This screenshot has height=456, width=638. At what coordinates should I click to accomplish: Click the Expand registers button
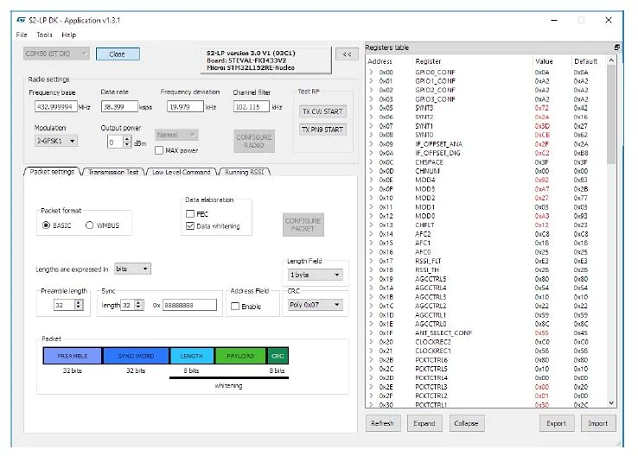(424, 423)
